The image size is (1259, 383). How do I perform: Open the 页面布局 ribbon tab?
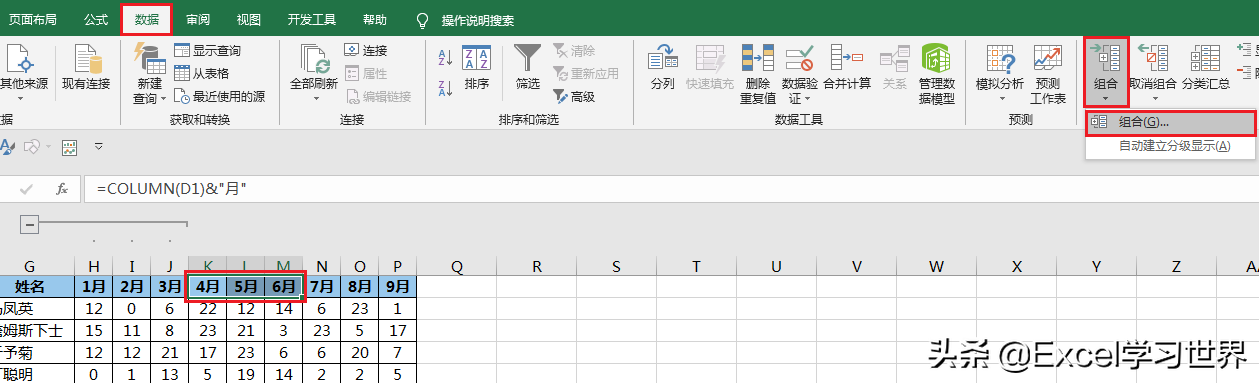33,19
